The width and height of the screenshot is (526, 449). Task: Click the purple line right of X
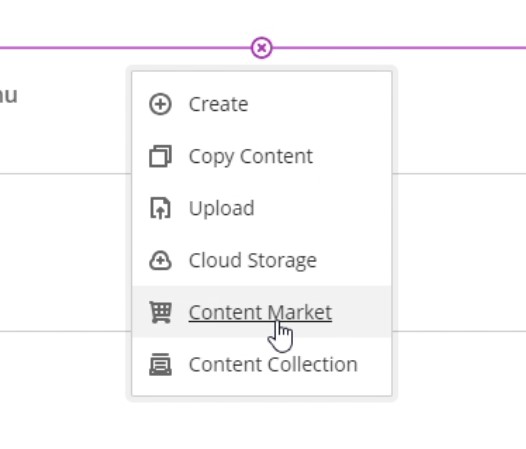click(x=399, y=48)
